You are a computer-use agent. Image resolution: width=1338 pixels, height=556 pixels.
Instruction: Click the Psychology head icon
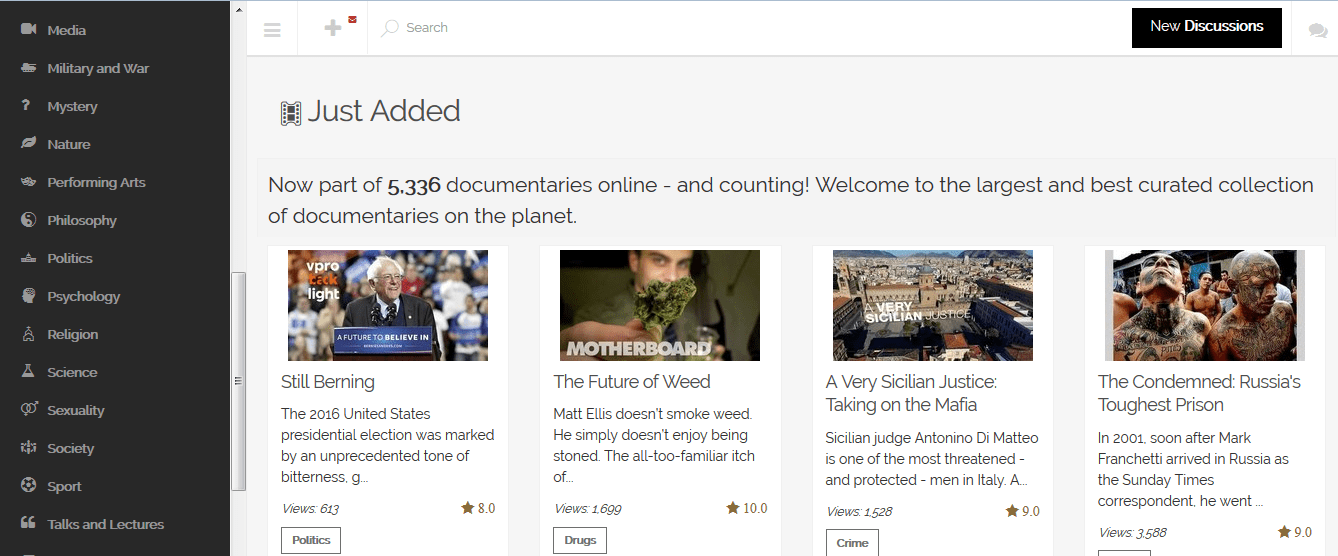tap(28, 296)
